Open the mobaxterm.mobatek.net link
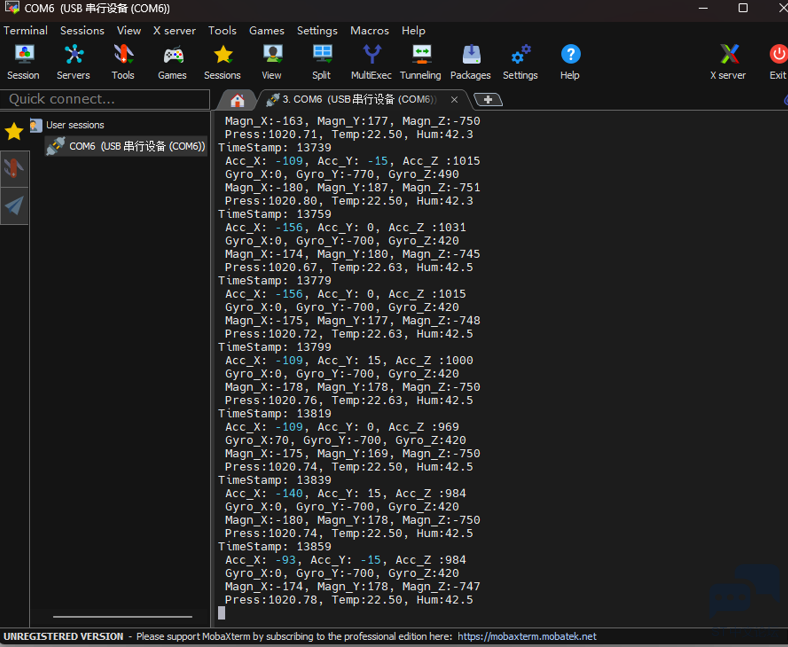The height and width of the screenshot is (647, 788). pyautogui.click(x=526, y=637)
